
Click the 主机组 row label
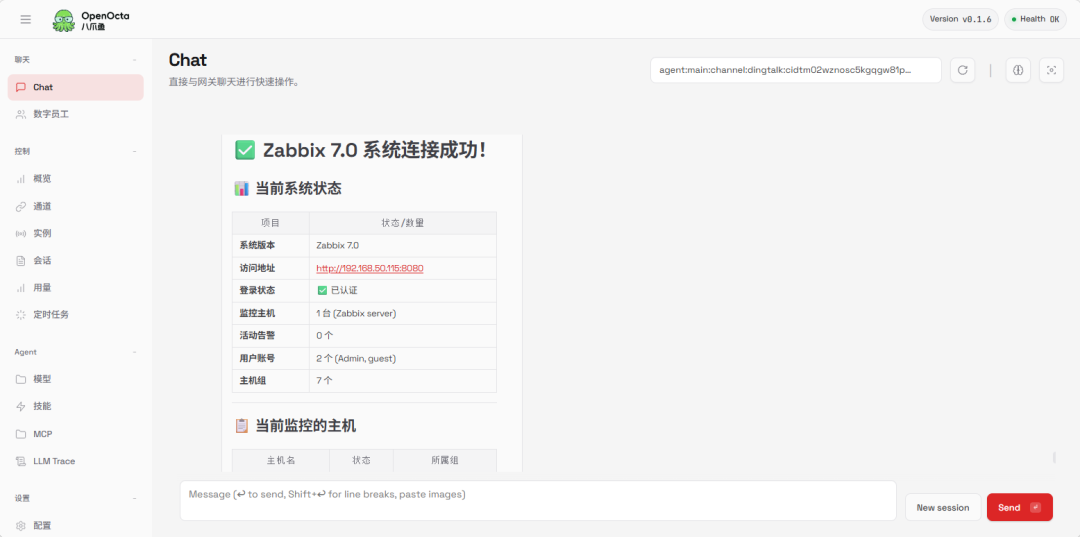253,381
